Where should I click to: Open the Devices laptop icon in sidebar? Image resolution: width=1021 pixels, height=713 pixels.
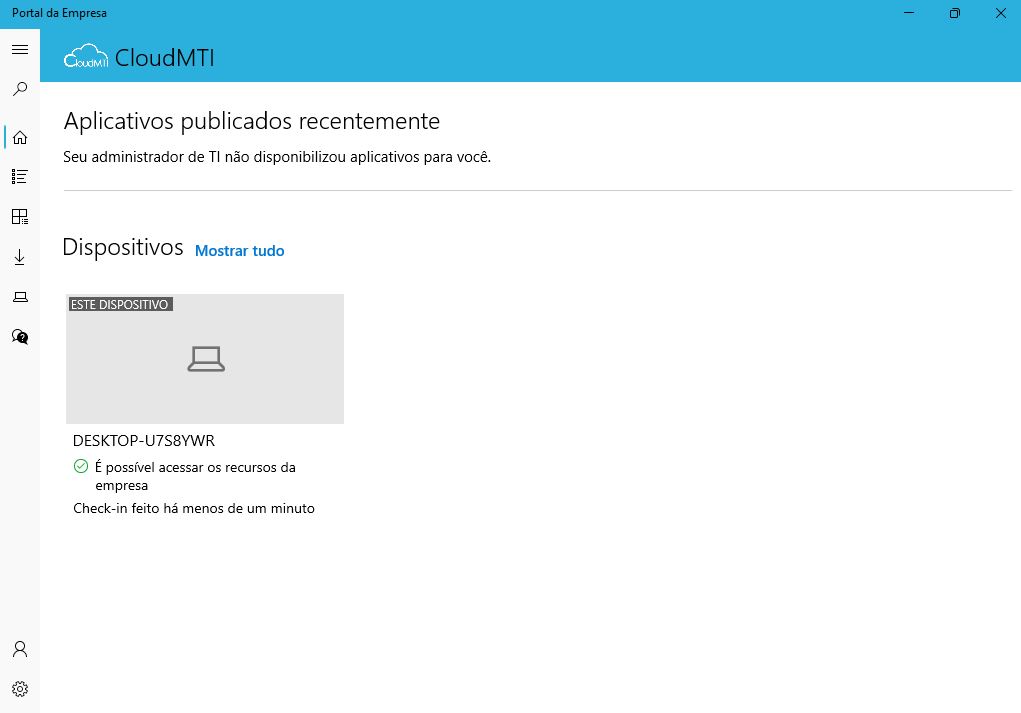click(20, 297)
